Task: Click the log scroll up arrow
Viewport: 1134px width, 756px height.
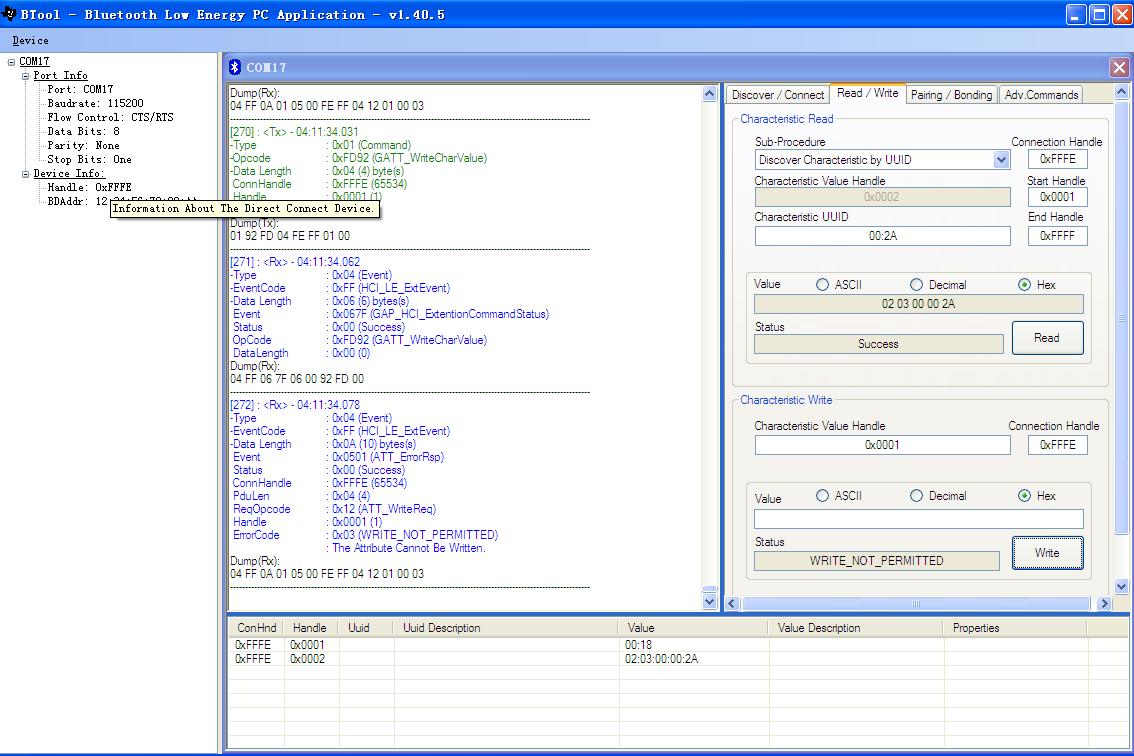Action: (709, 93)
